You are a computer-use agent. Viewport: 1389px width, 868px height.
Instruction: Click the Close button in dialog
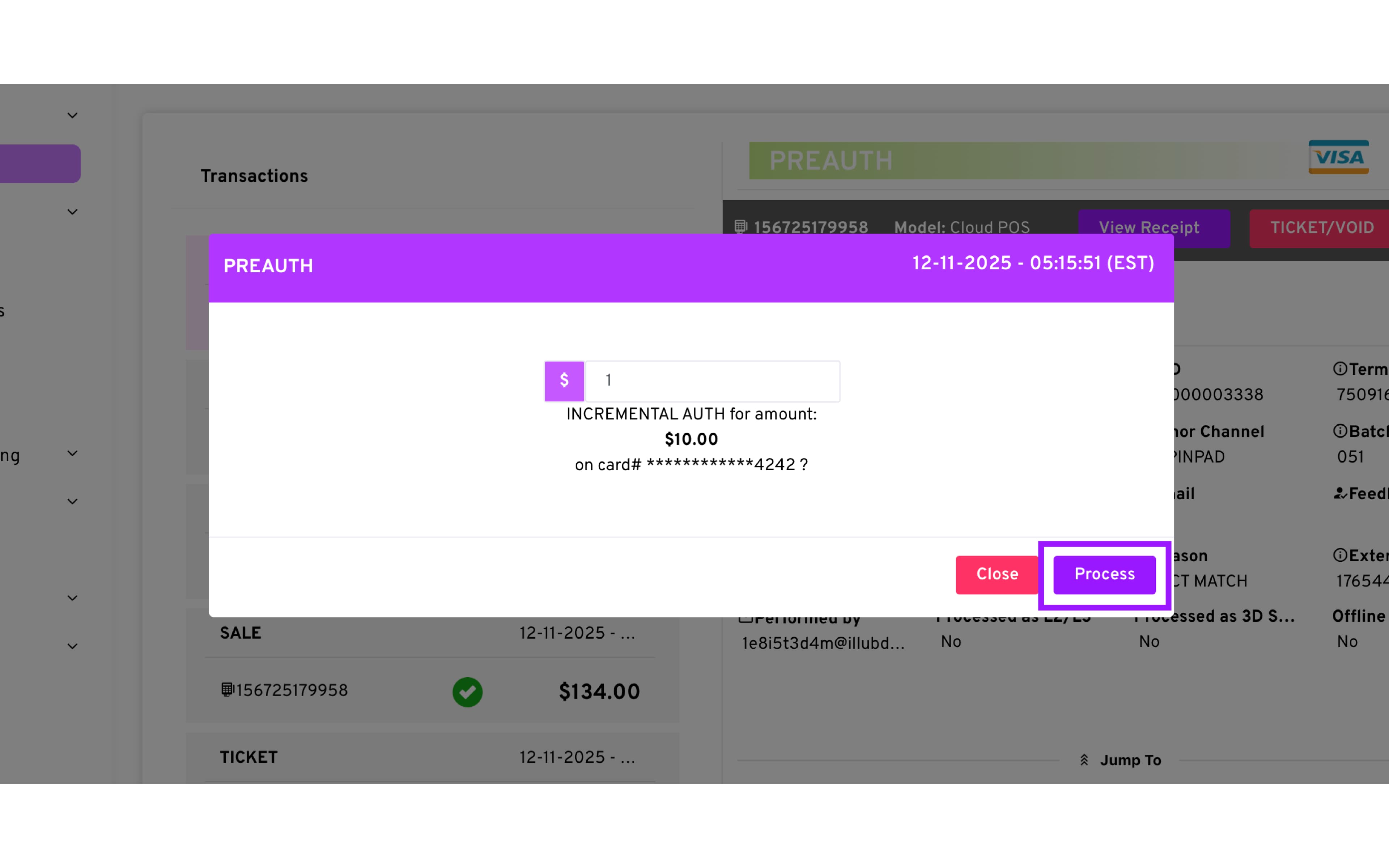click(997, 574)
